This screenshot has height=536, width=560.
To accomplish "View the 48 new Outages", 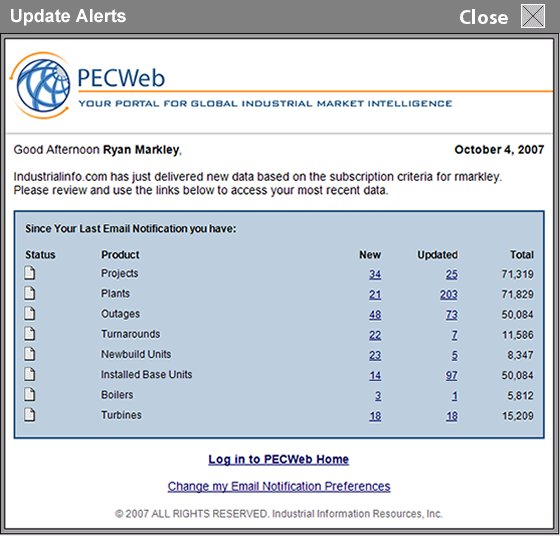I will 375,315.
